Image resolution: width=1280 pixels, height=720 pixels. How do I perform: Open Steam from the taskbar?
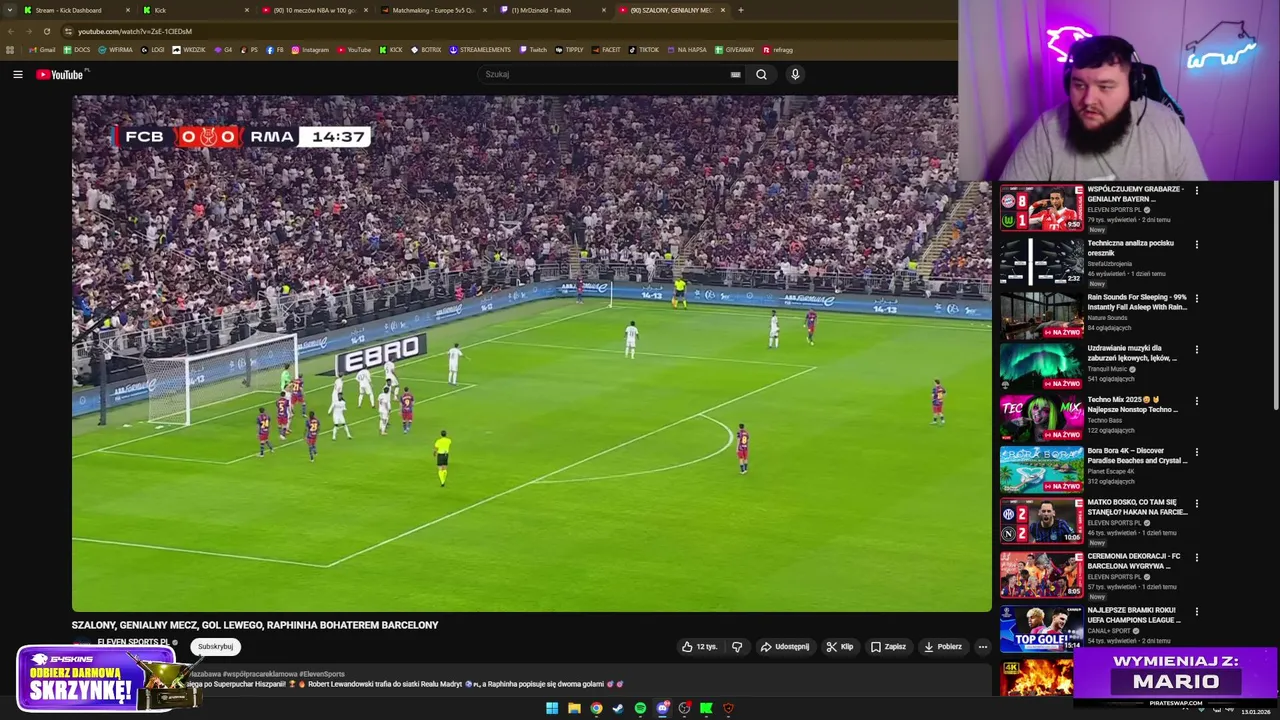pyautogui.click(x=618, y=708)
